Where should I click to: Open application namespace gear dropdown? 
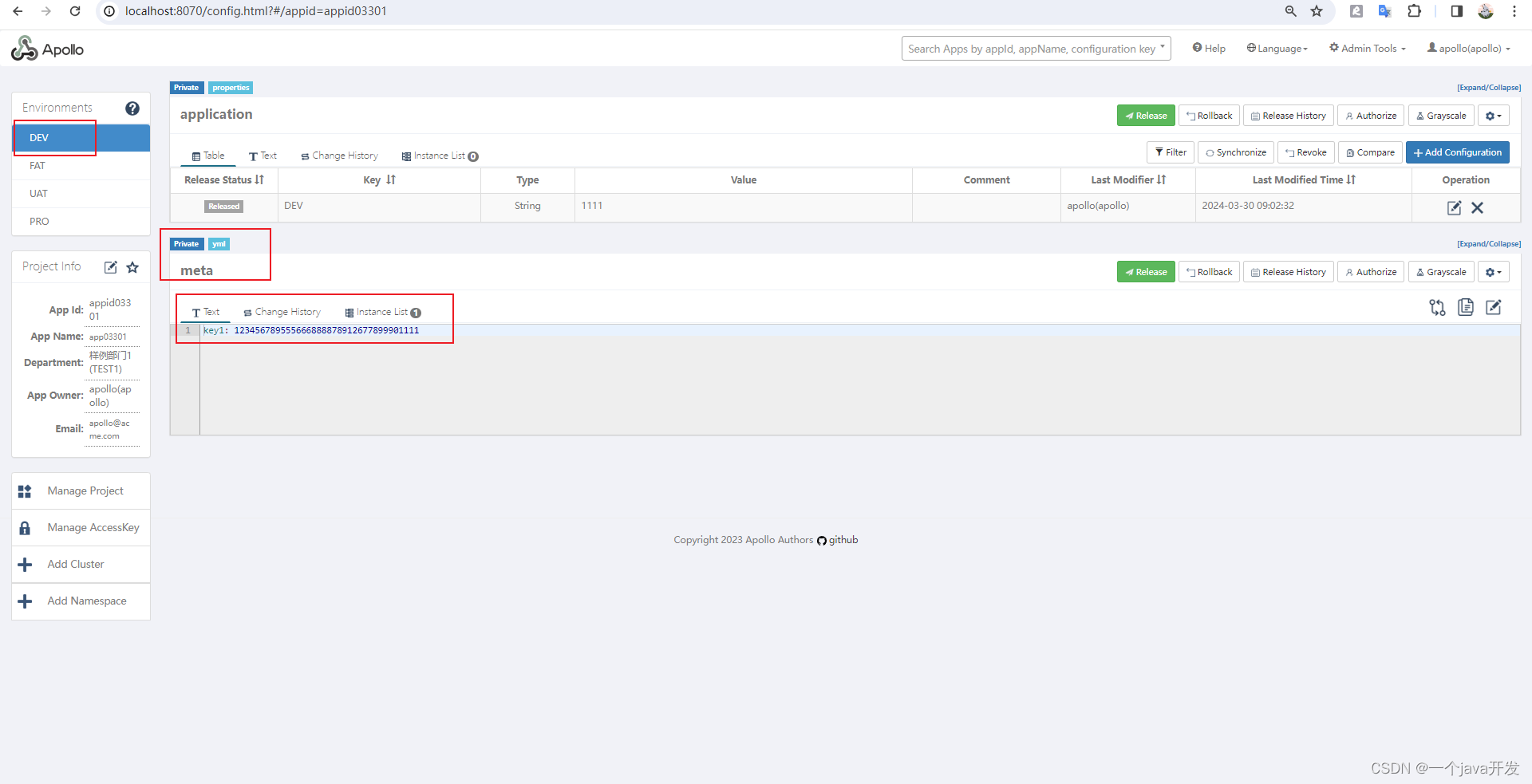click(1493, 116)
